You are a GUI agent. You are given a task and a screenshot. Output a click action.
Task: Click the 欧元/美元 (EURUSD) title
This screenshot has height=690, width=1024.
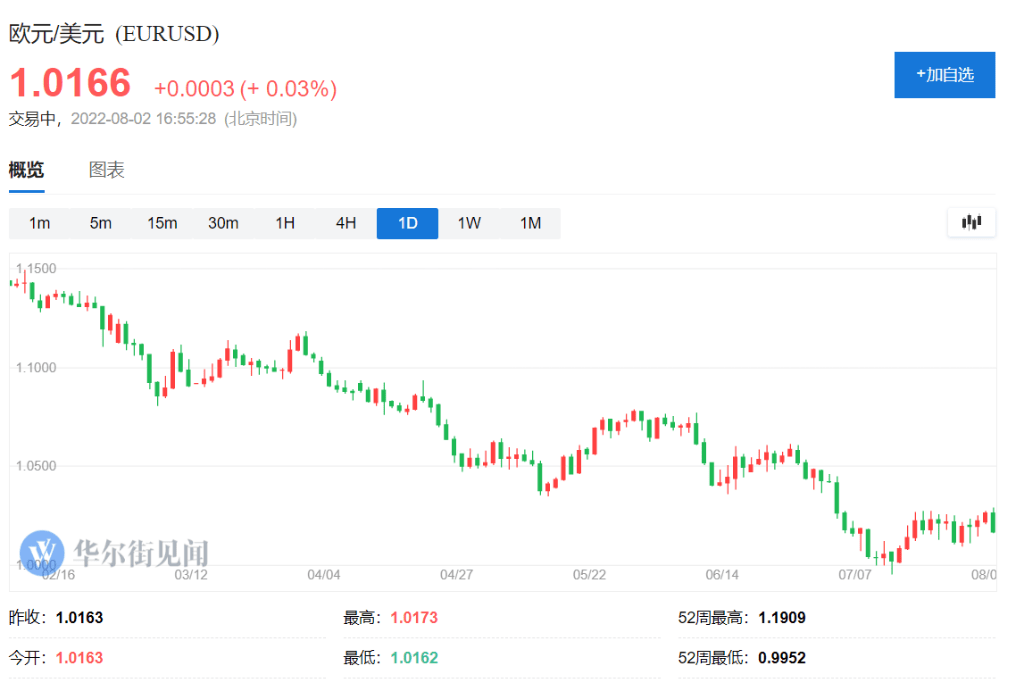click(113, 33)
